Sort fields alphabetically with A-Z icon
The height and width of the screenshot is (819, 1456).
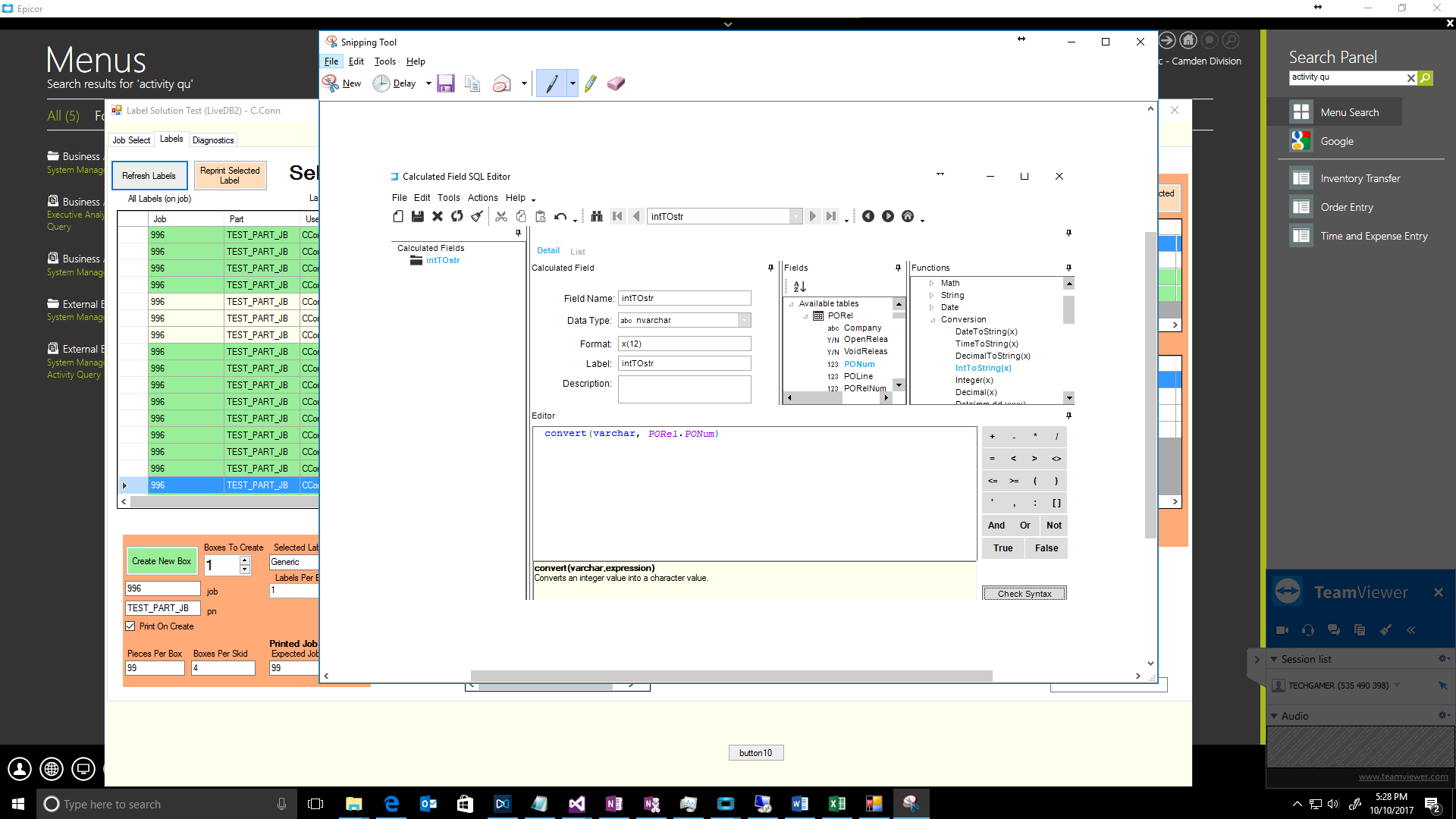tap(800, 287)
